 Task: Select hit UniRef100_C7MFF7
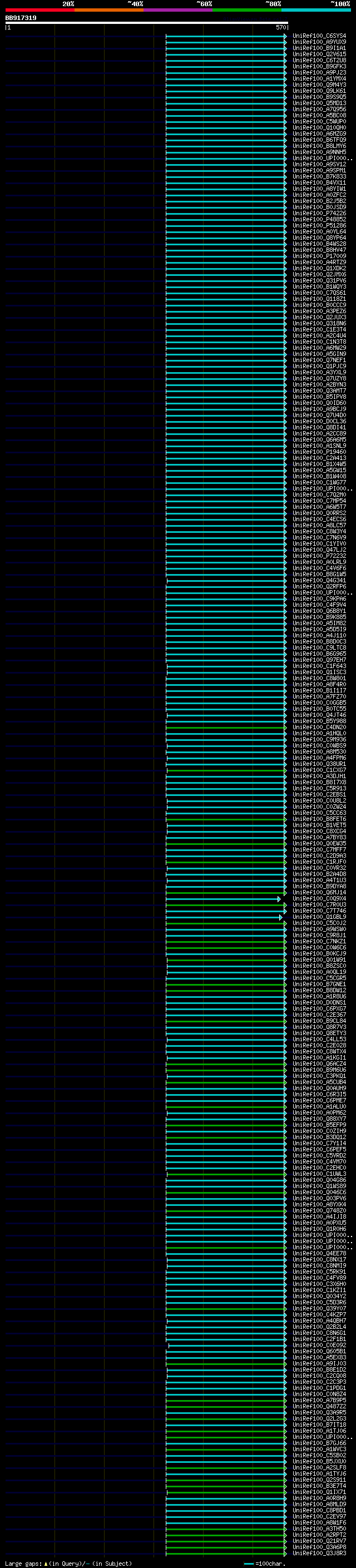click(x=319, y=850)
